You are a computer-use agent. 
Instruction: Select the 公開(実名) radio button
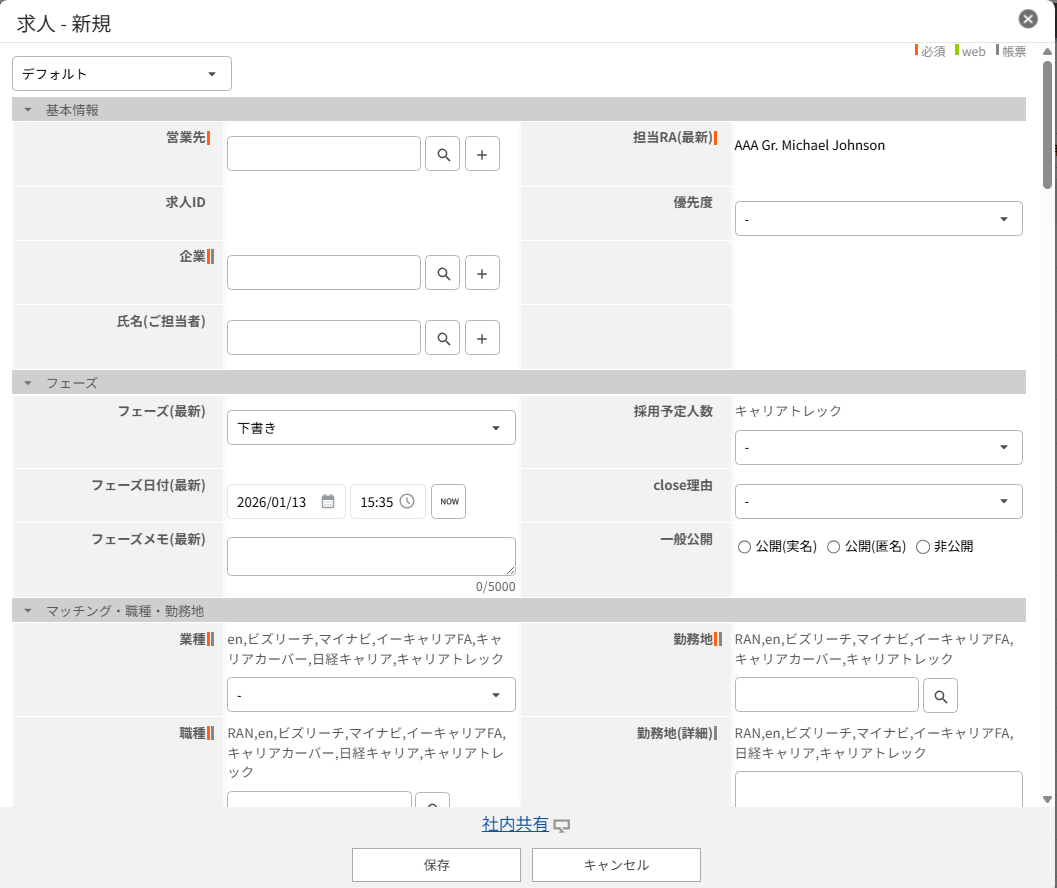(744, 547)
